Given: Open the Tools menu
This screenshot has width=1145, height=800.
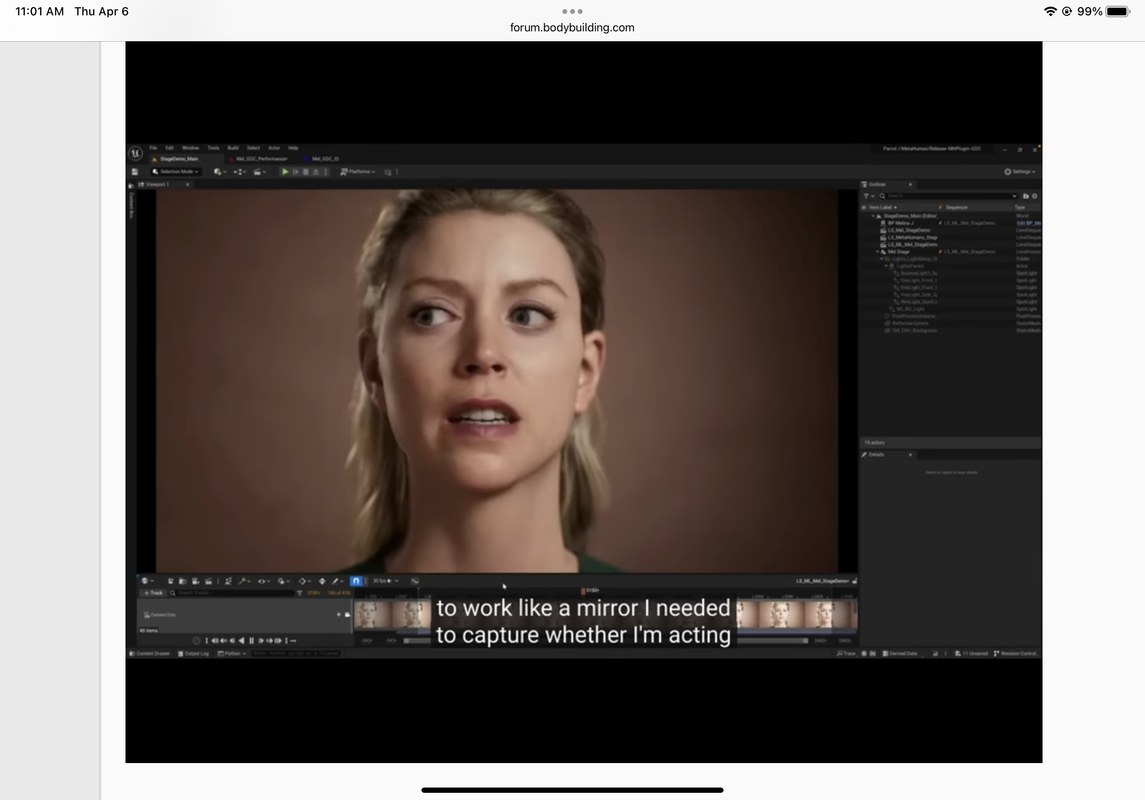Looking at the screenshot, I should click(x=213, y=147).
